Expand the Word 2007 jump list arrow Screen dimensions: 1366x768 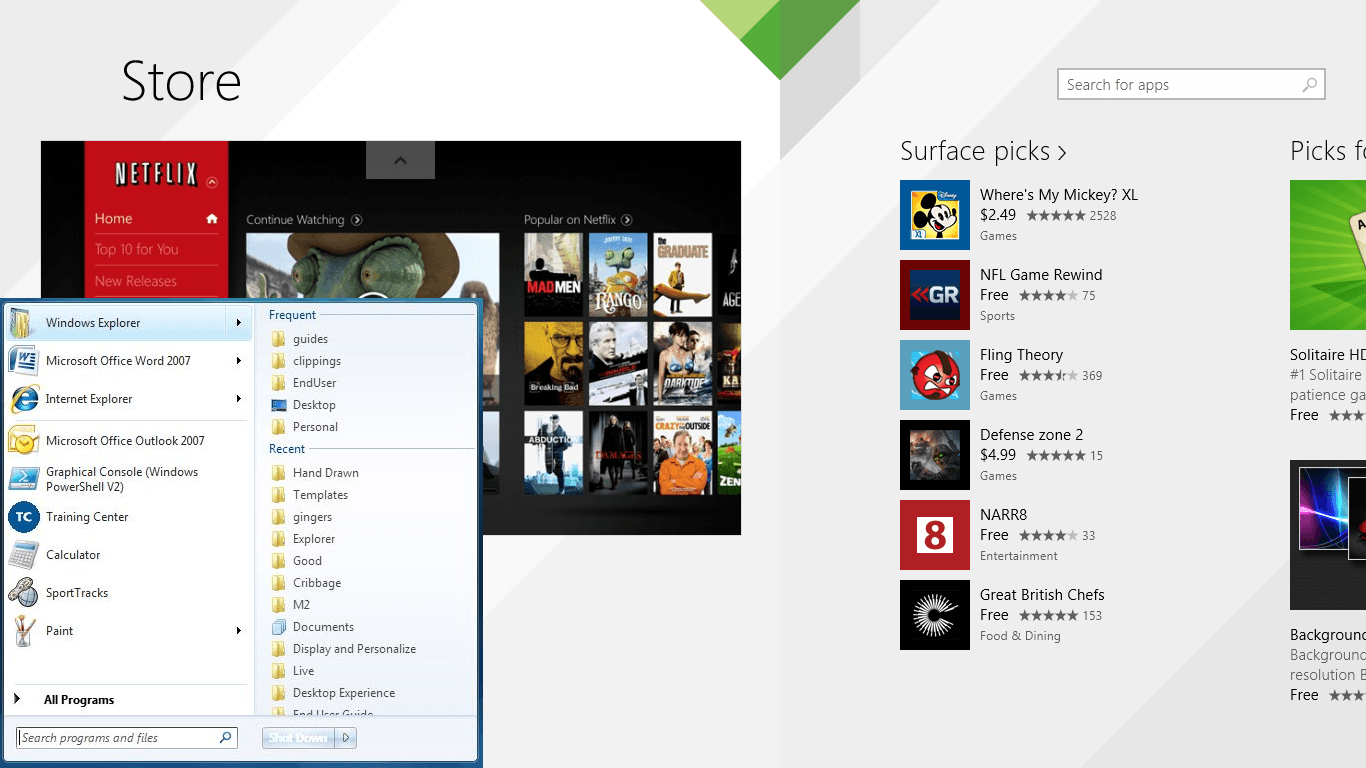239,361
